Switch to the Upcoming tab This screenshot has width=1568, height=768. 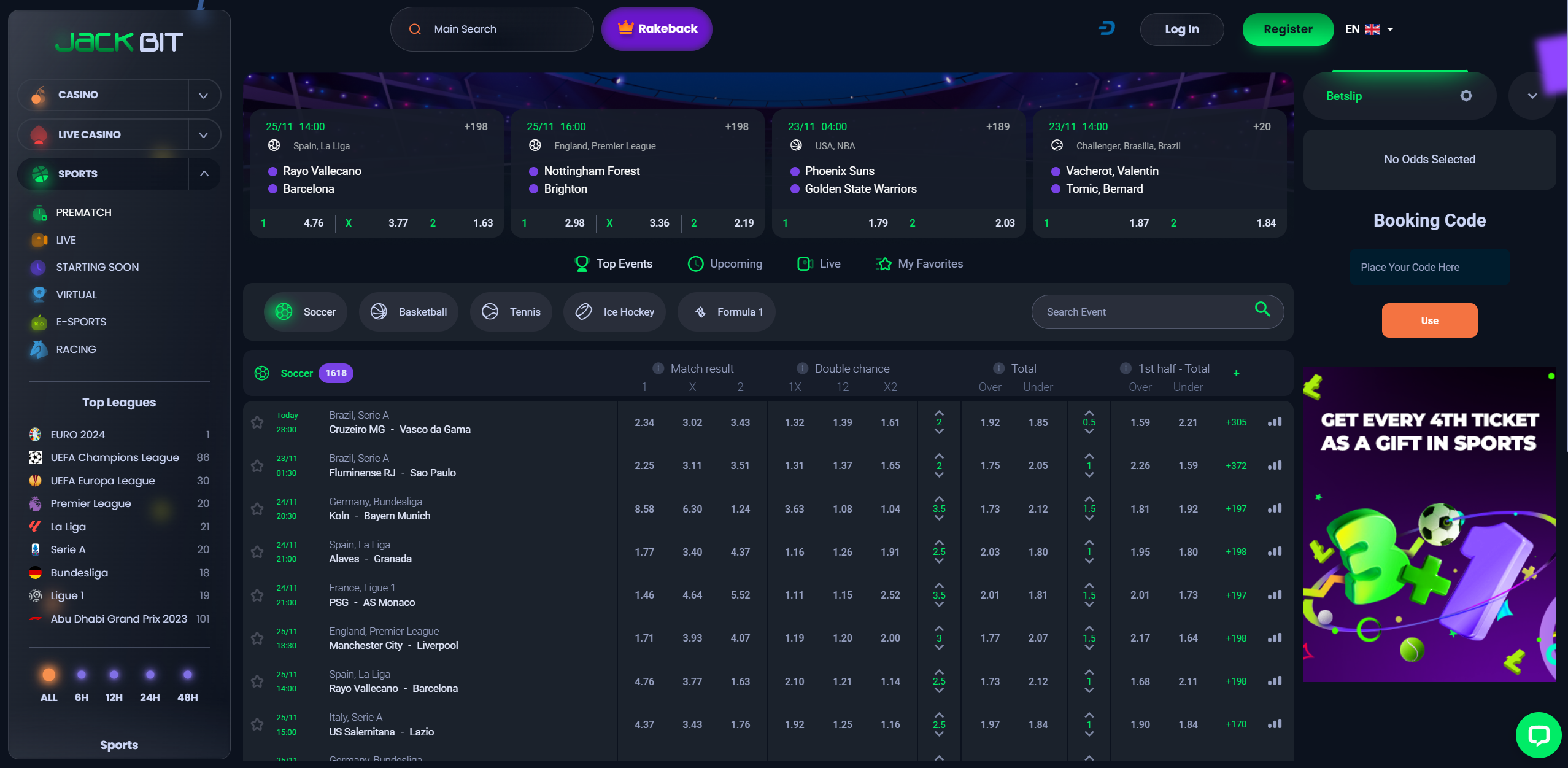[725, 264]
